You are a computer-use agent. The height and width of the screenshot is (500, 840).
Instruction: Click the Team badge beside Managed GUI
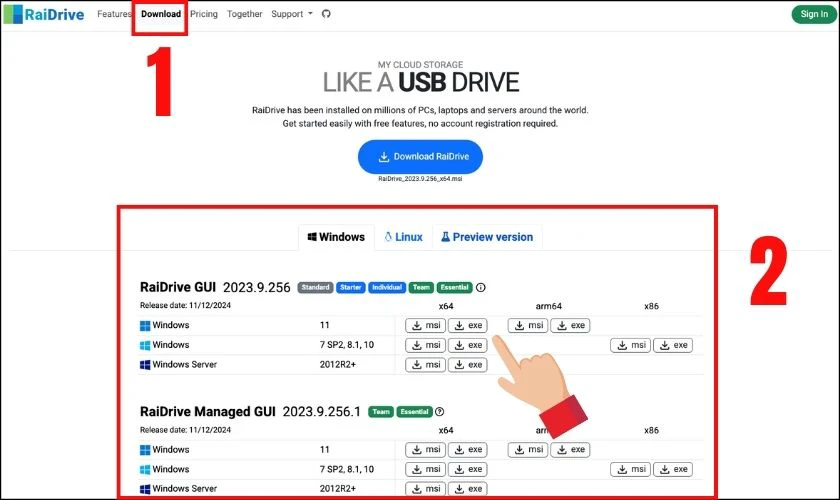pyautogui.click(x=381, y=412)
